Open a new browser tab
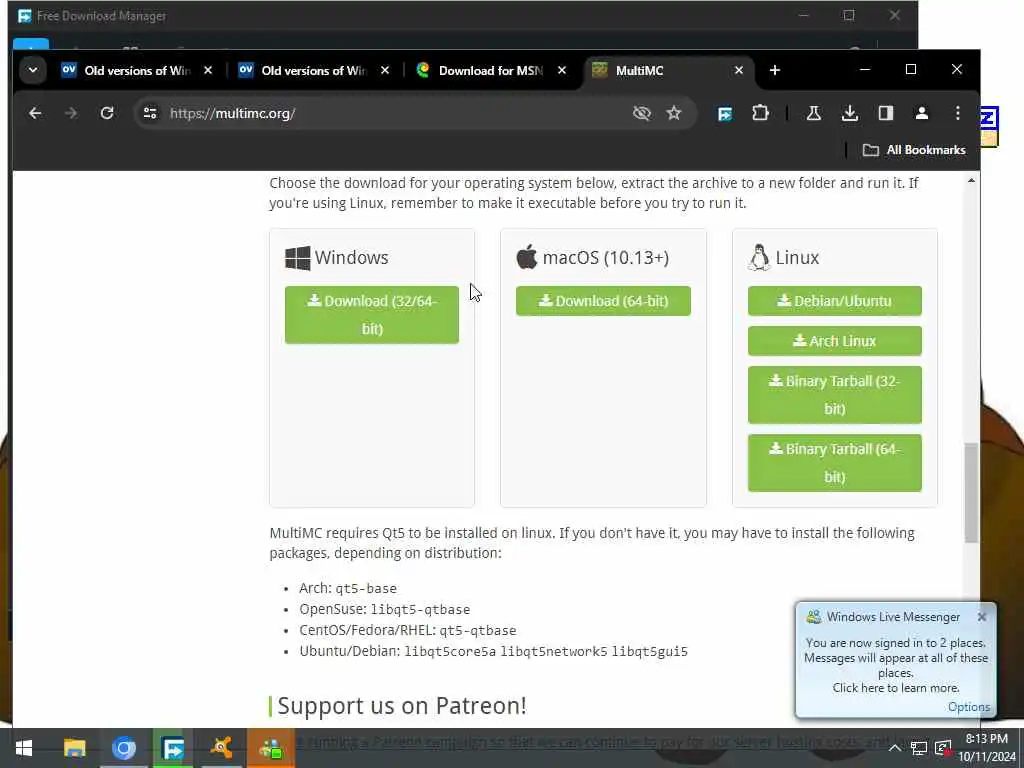Viewport: 1024px width, 768px height. tap(775, 70)
